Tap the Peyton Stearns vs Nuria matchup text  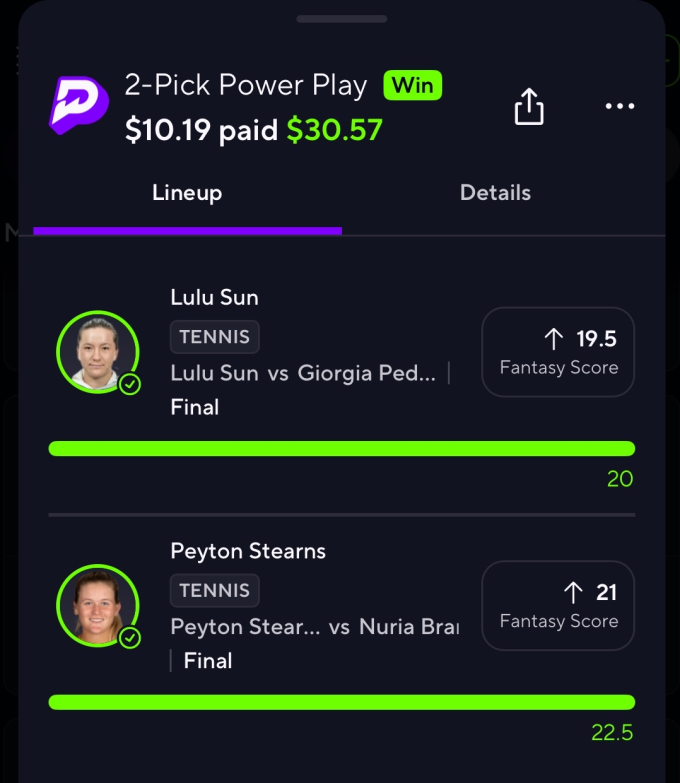(314, 627)
